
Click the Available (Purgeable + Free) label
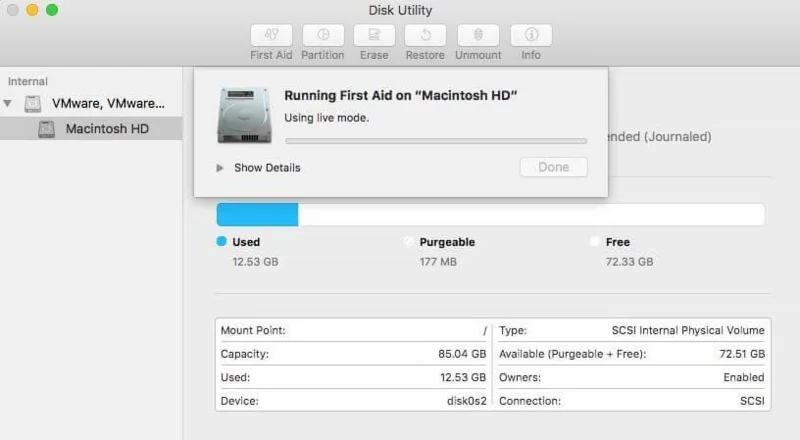(572, 354)
